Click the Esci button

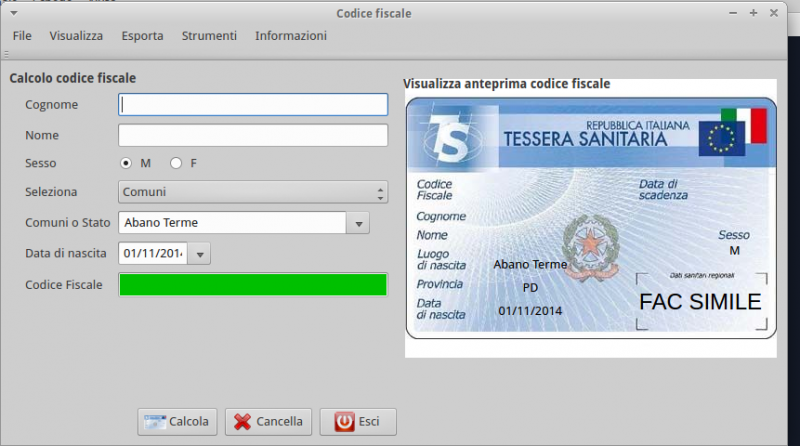coord(358,422)
